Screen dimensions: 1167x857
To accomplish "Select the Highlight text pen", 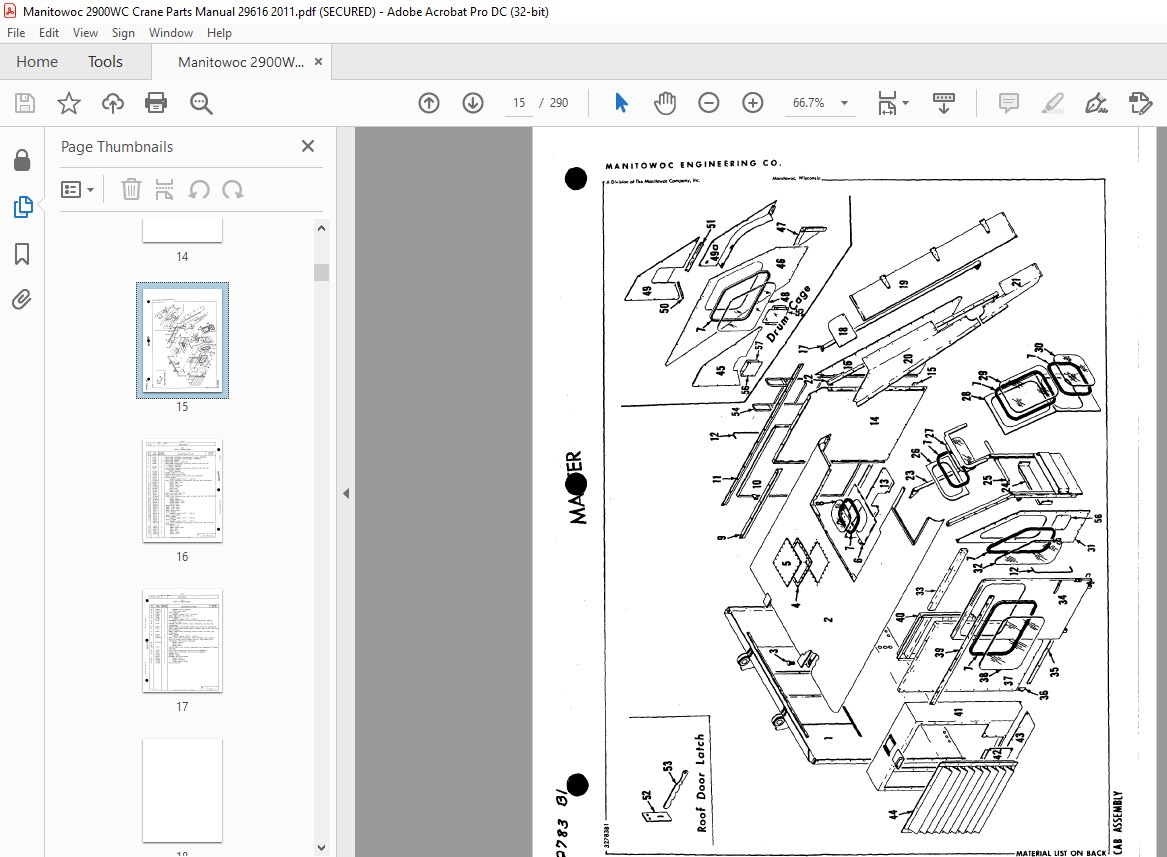I will (x=1052, y=103).
